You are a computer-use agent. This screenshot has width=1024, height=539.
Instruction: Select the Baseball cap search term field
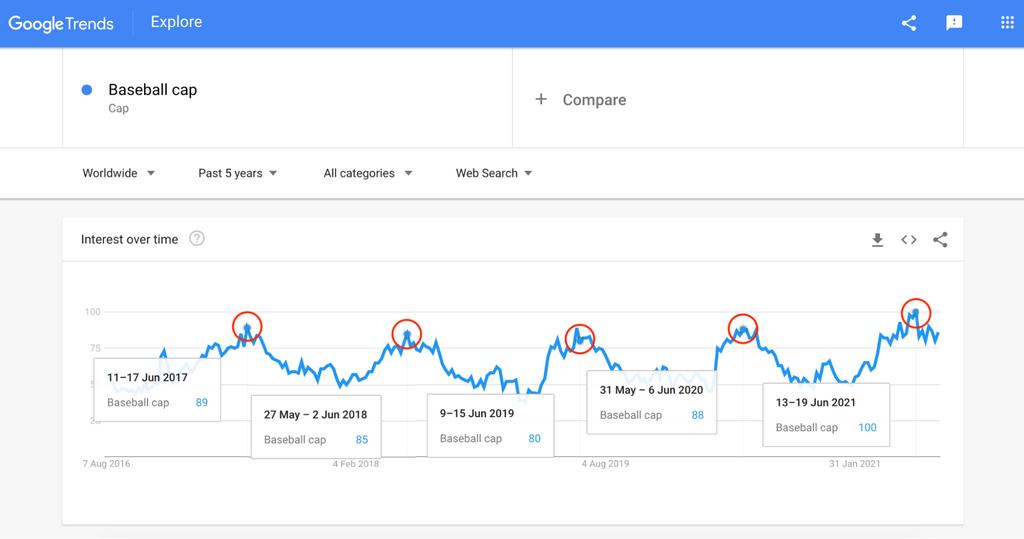(x=152, y=90)
